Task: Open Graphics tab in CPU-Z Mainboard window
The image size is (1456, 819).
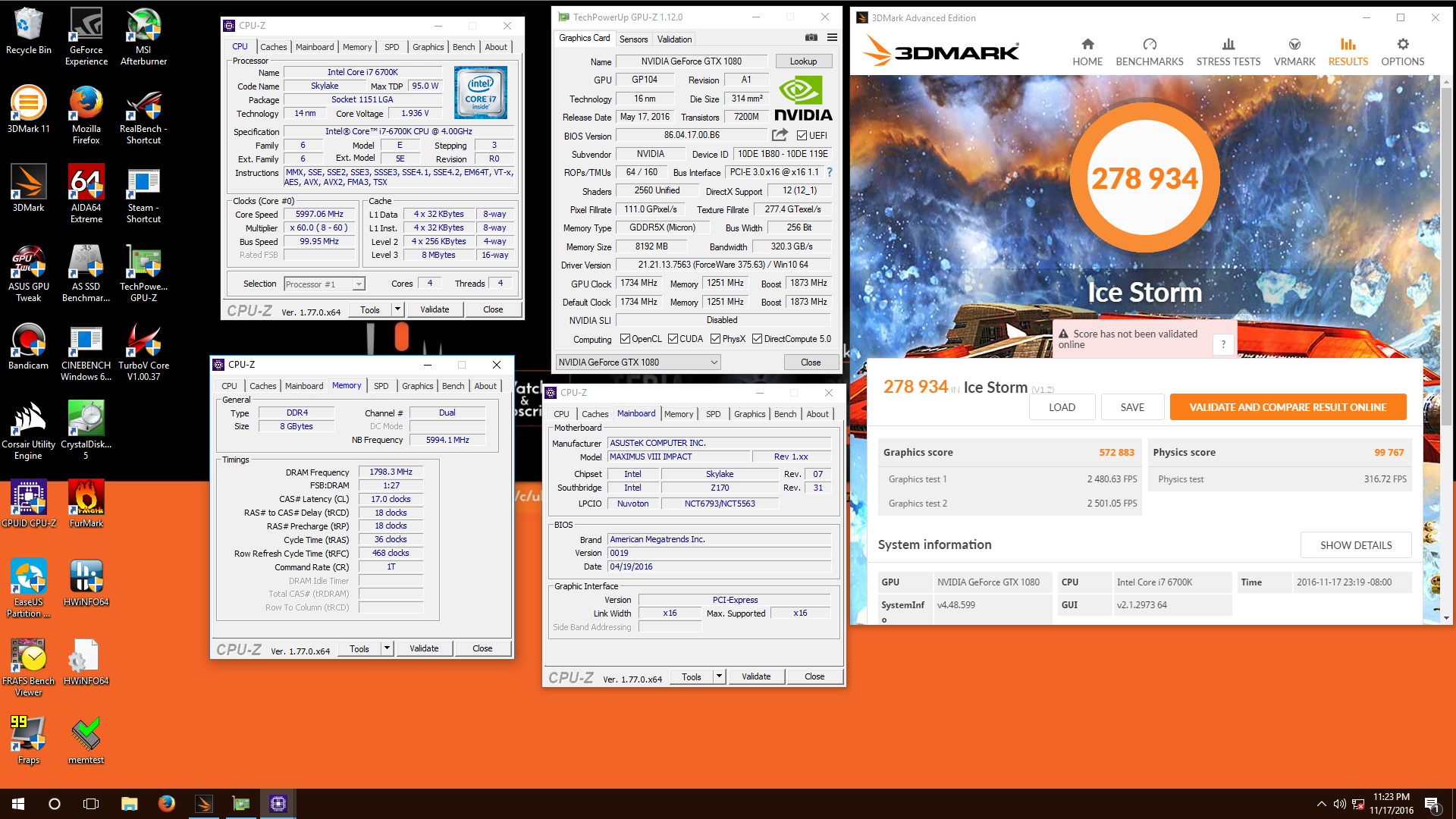Action: 749,414
